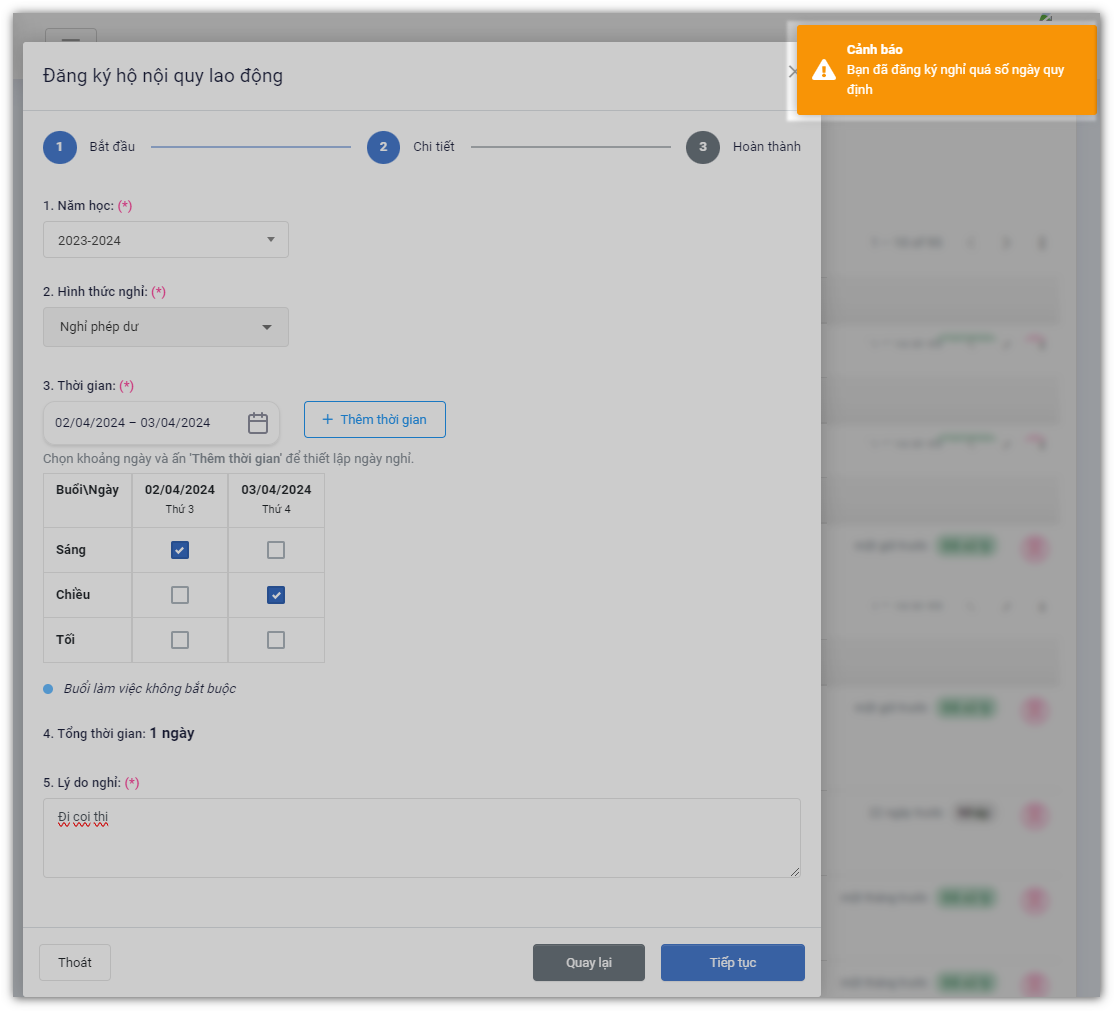Check Tối checkbox for 02/04/2024
The image size is (1114, 1011).
point(180,640)
